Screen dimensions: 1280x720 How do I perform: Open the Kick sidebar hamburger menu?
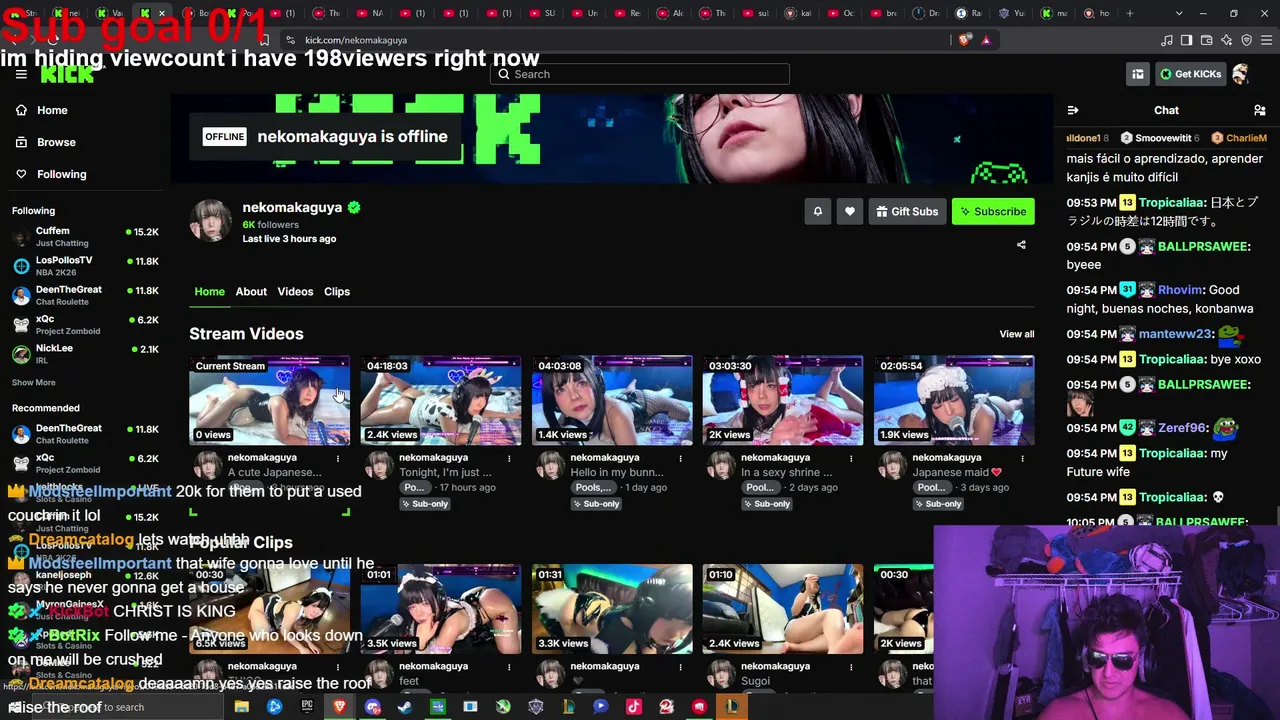coord(21,74)
